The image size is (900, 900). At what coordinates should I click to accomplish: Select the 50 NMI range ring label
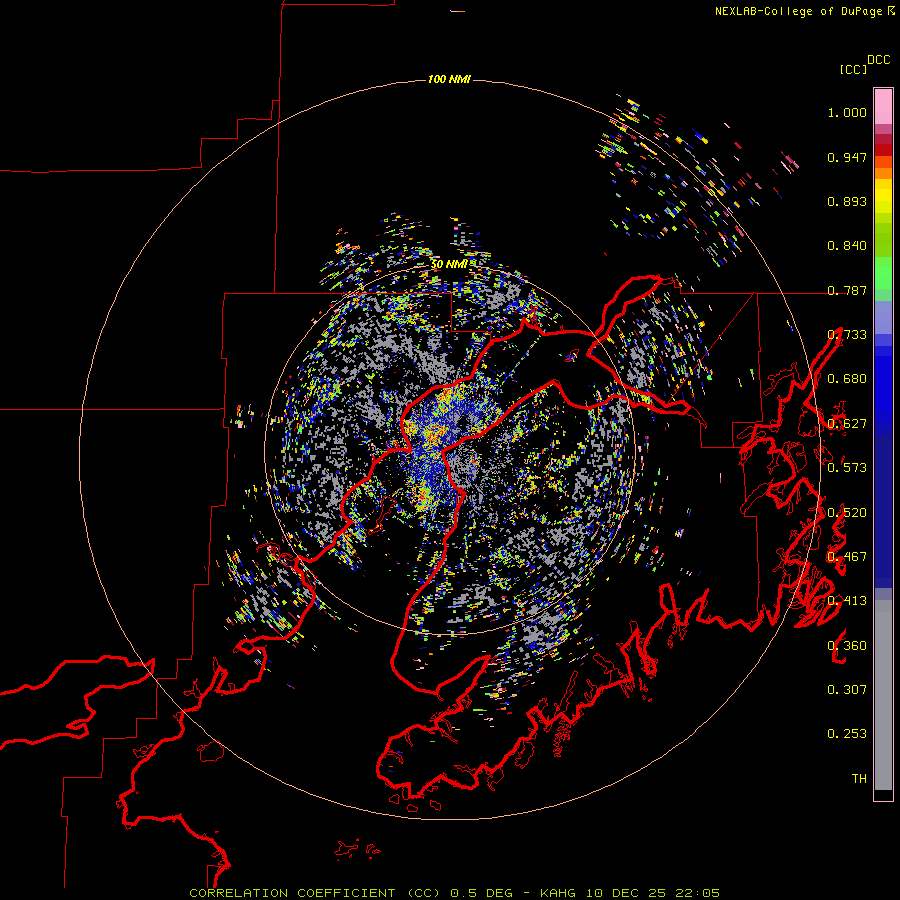449,264
